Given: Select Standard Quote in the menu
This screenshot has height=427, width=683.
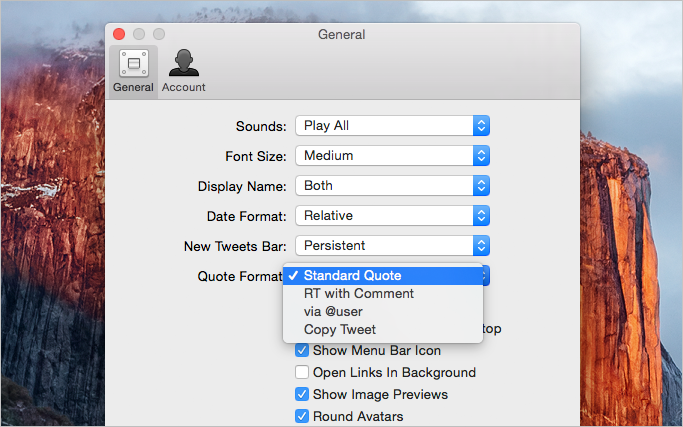Looking at the screenshot, I should (x=383, y=276).
